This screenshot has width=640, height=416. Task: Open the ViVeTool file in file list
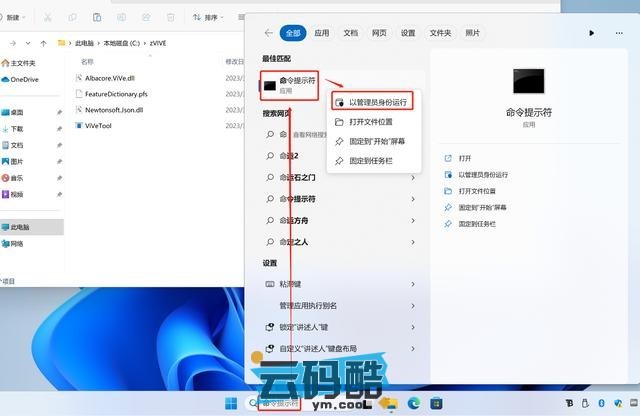click(100, 126)
